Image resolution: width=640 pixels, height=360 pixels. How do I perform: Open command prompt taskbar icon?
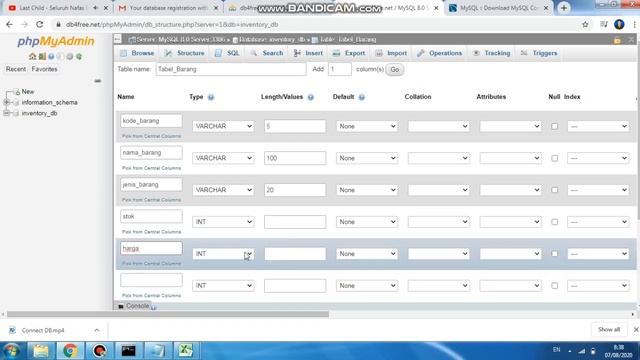coord(128,351)
